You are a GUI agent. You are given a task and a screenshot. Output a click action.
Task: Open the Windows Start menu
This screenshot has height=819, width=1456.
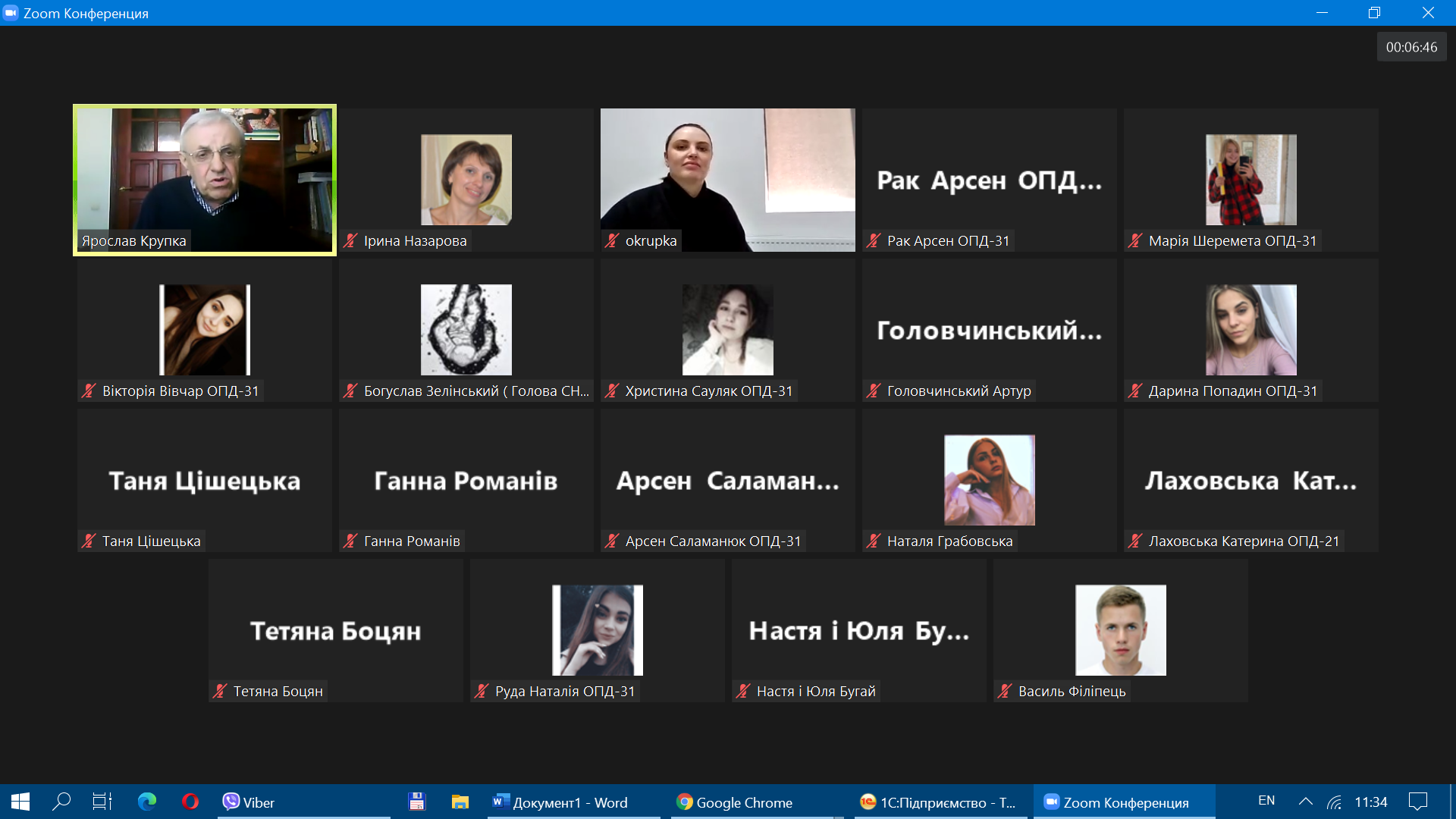pos(20,802)
